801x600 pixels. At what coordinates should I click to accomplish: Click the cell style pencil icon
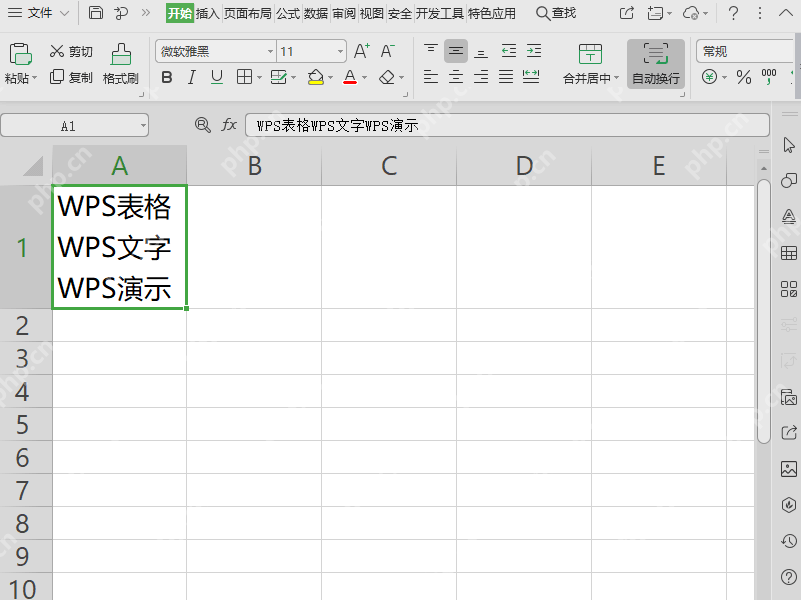pos(279,77)
